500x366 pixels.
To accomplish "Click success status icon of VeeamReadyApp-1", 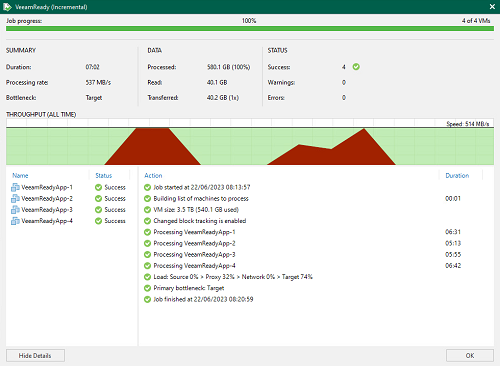I will 98,187.
